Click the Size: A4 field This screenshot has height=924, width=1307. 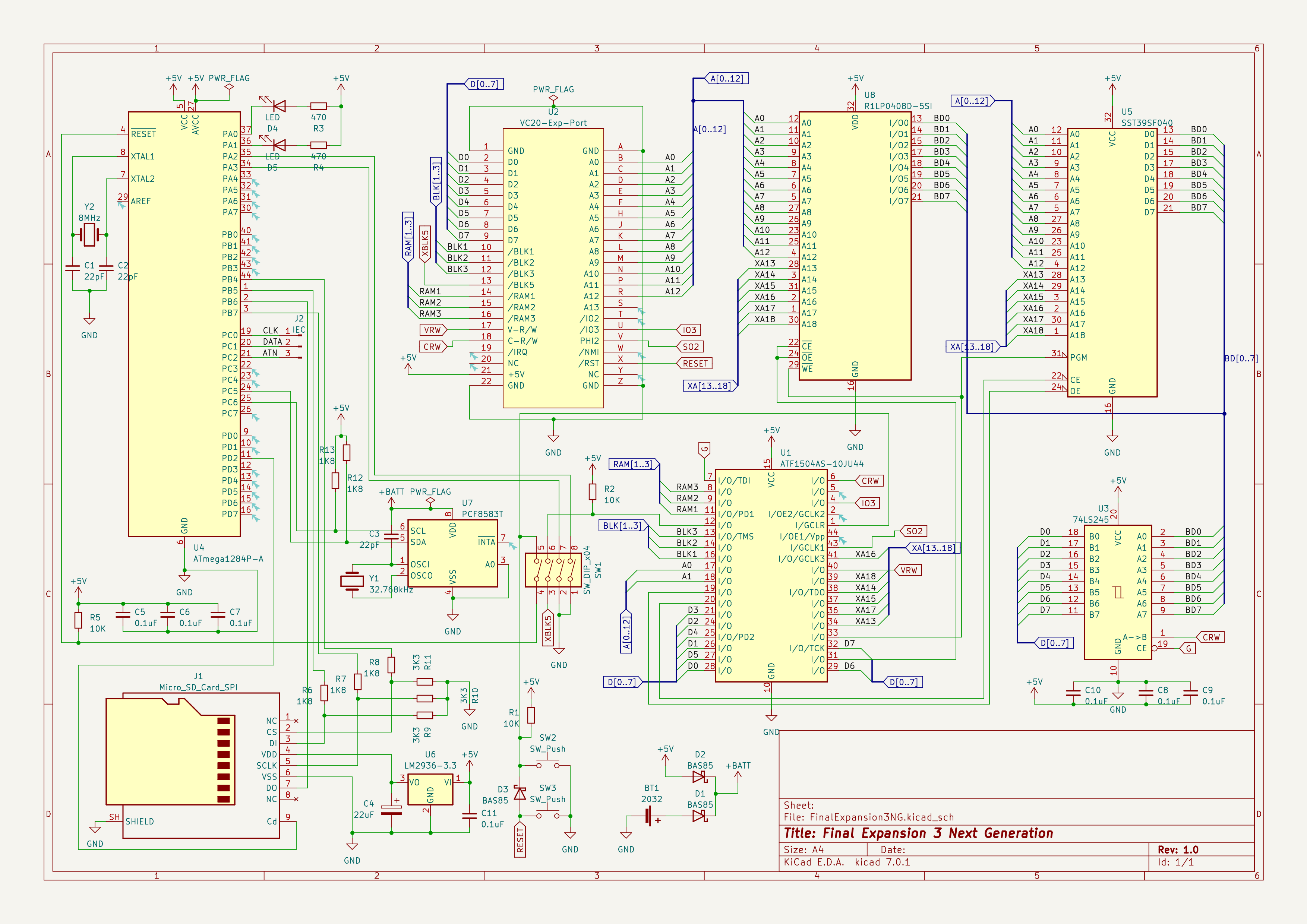tap(804, 849)
